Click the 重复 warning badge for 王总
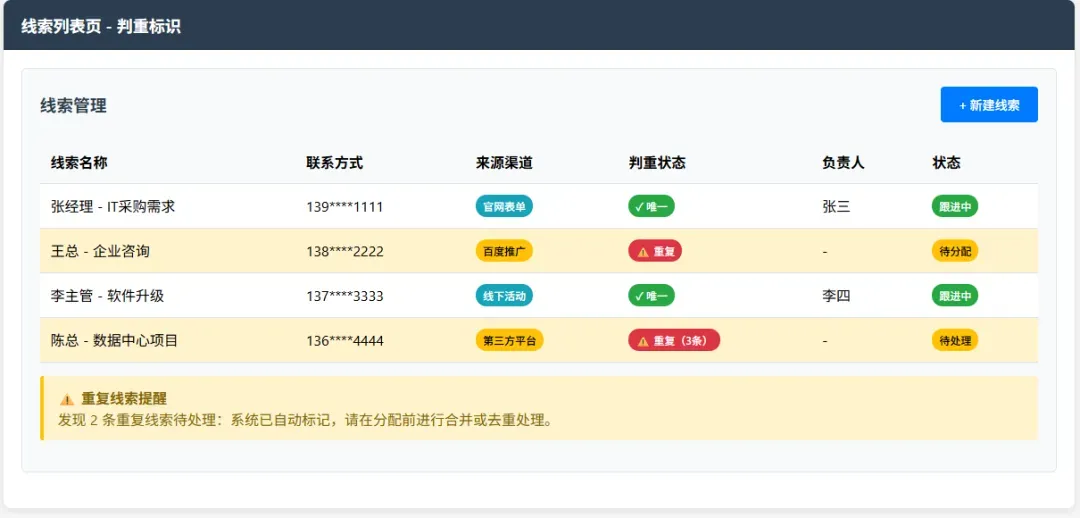Image resolution: width=1080 pixels, height=518 pixels. 655,251
